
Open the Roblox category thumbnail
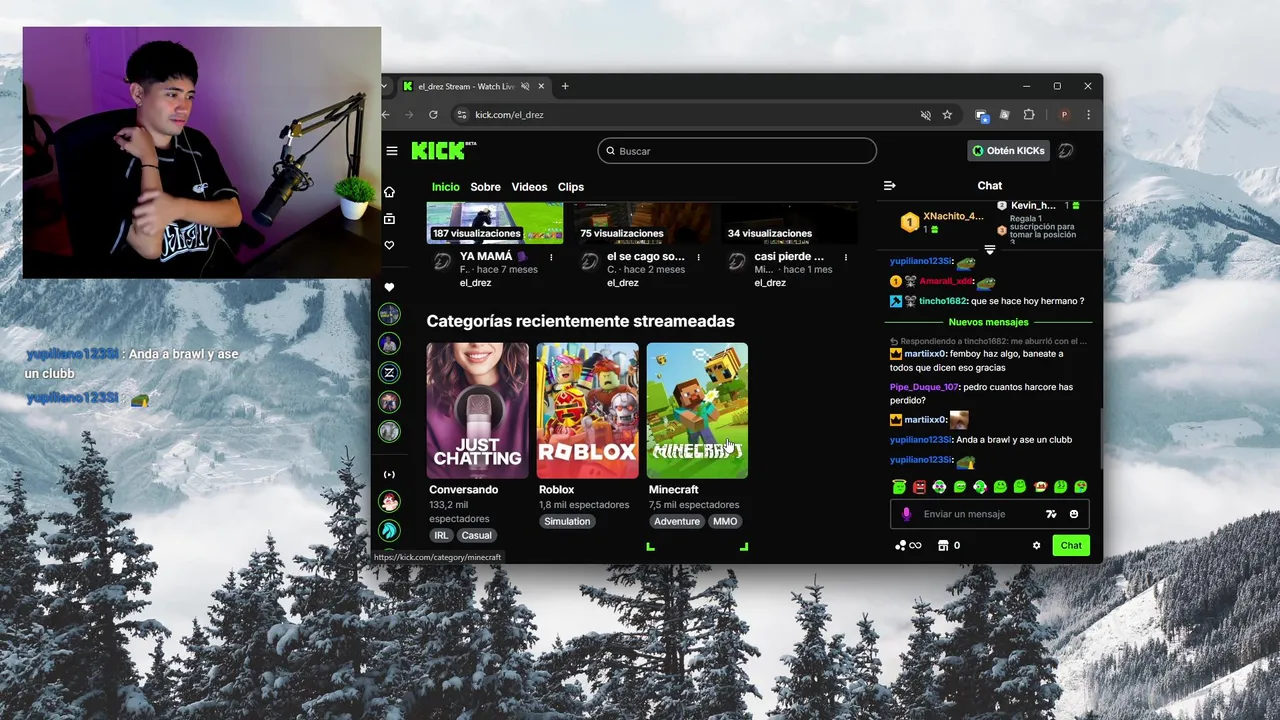pyautogui.click(x=587, y=411)
